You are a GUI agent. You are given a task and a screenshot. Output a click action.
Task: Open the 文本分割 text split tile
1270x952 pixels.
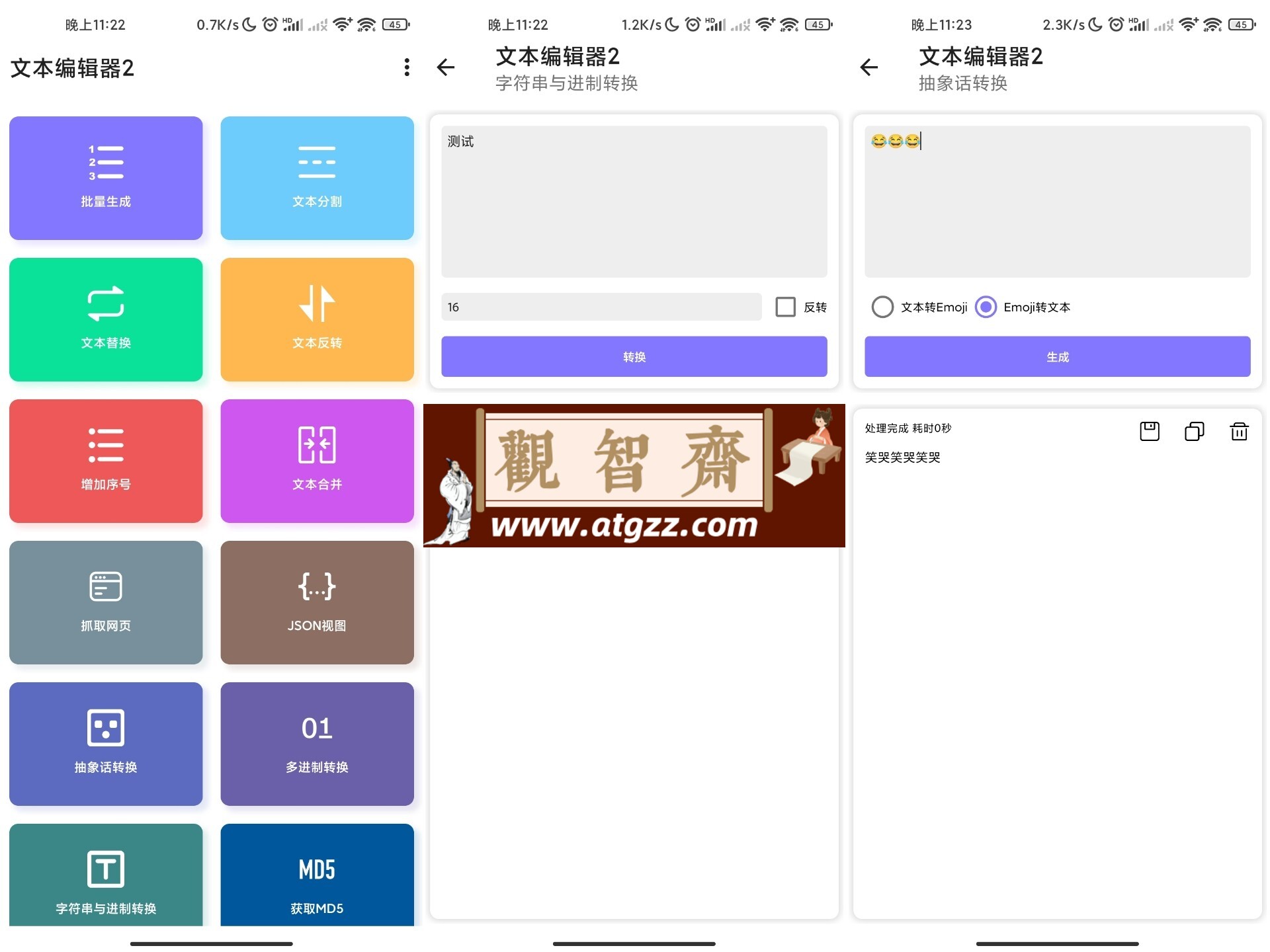point(317,178)
